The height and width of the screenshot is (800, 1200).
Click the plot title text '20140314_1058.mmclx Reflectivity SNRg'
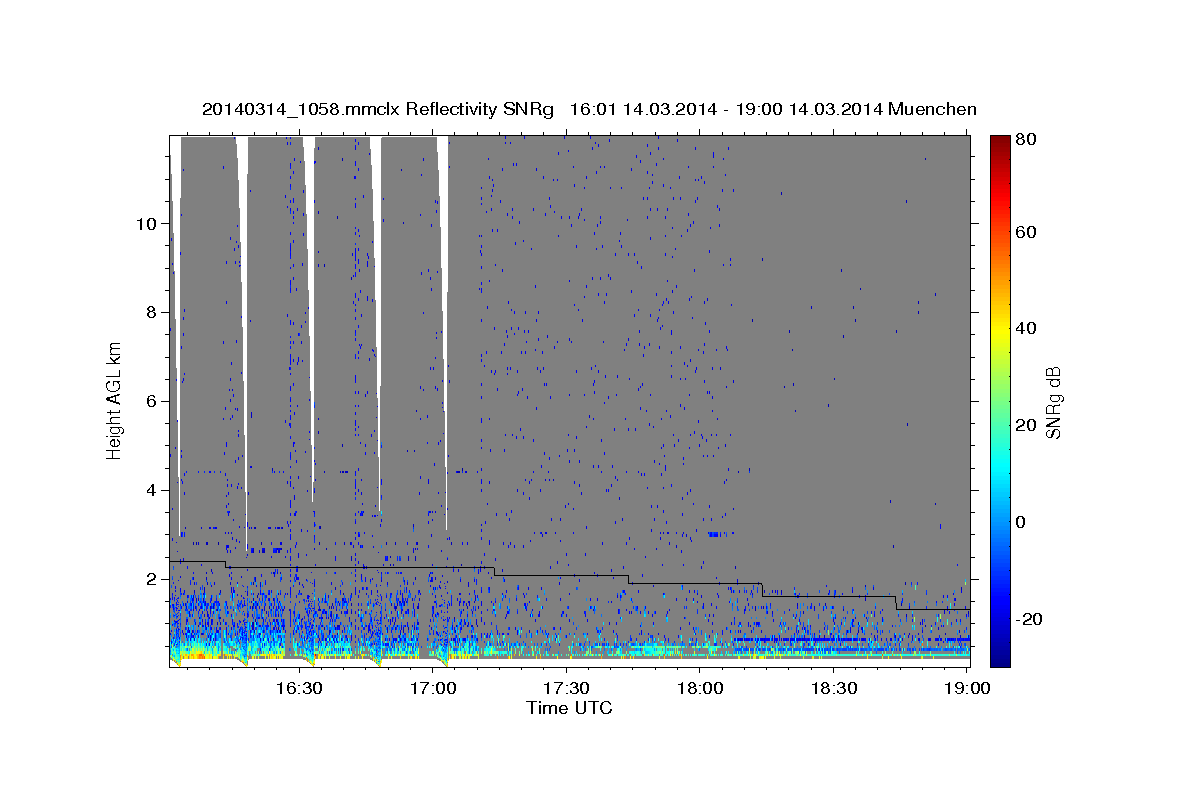coord(378,109)
